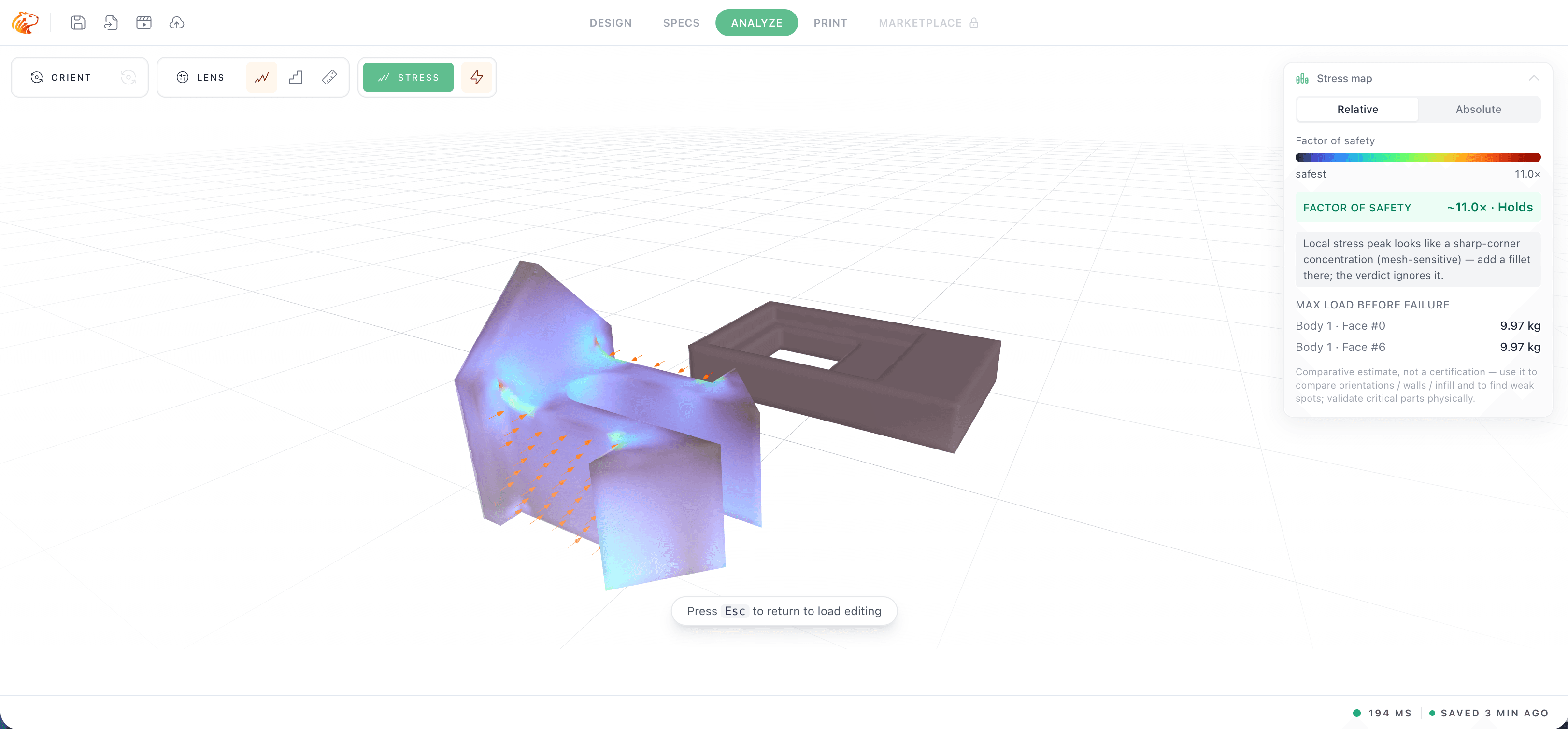The width and height of the screenshot is (1568, 729).
Task: Toggle the stress graph lens icon
Action: pyautogui.click(x=262, y=77)
